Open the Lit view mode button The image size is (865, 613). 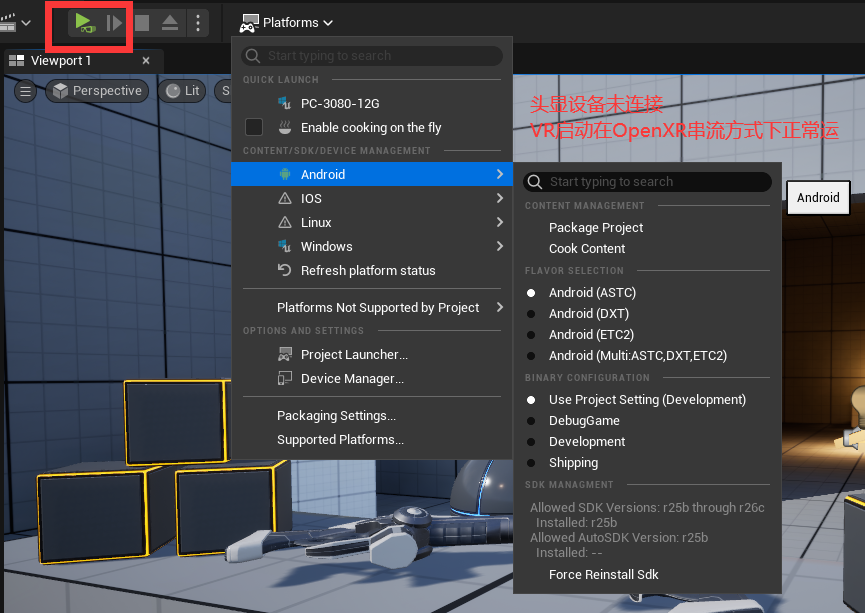pyautogui.click(x=182, y=91)
